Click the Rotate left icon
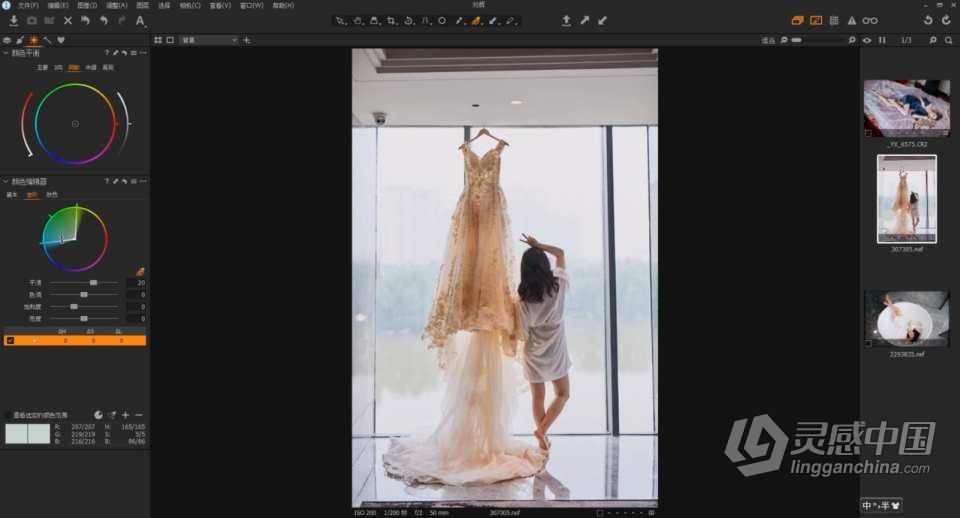Image resolution: width=960 pixels, height=518 pixels. (x=928, y=21)
